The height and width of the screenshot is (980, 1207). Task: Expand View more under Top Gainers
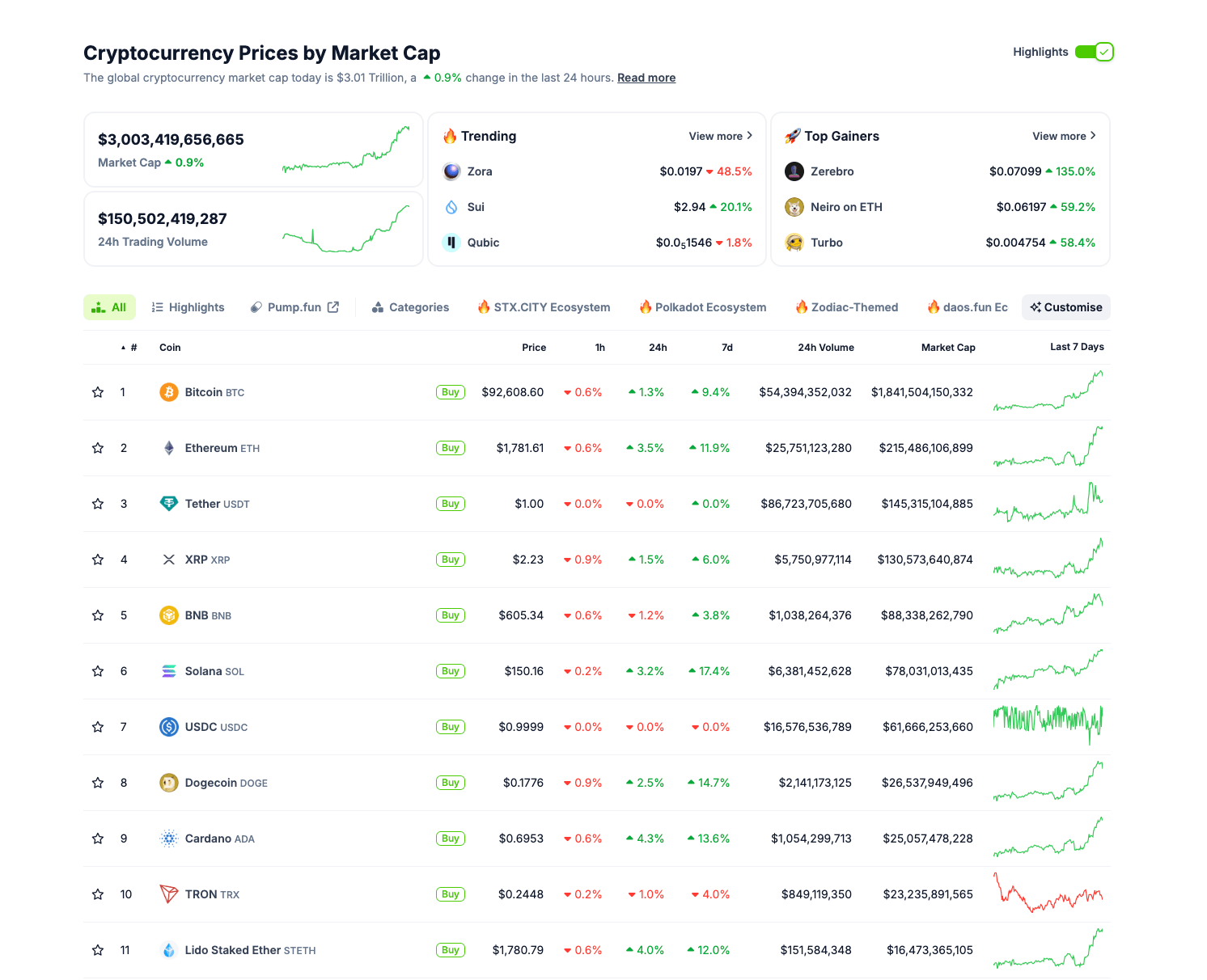click(1063, 136)
